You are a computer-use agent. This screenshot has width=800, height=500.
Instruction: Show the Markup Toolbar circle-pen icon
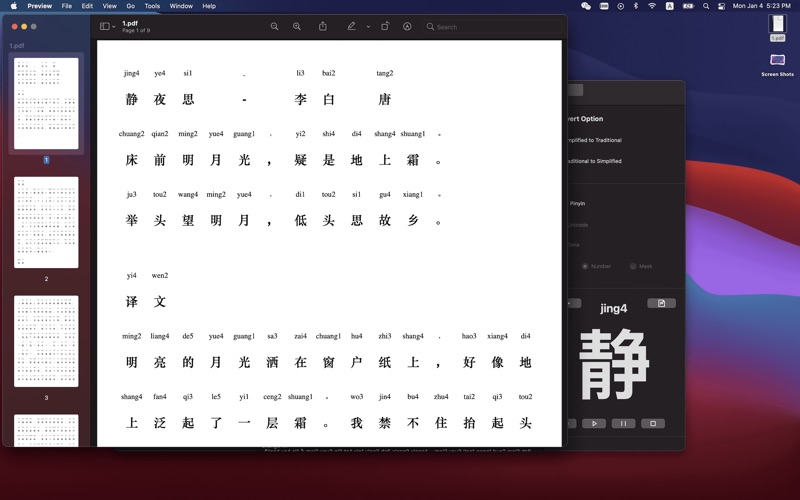coord(407,27)
